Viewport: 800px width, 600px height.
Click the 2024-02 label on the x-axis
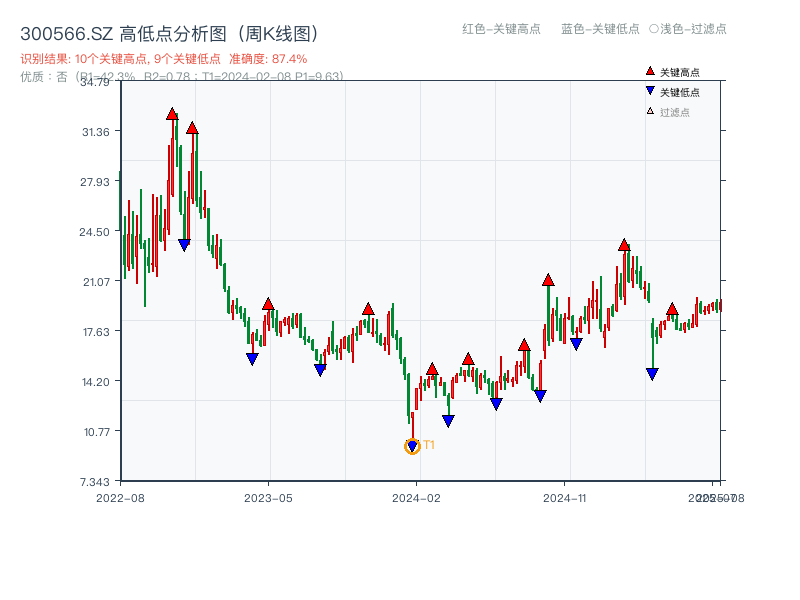click(x=418, y=496)
